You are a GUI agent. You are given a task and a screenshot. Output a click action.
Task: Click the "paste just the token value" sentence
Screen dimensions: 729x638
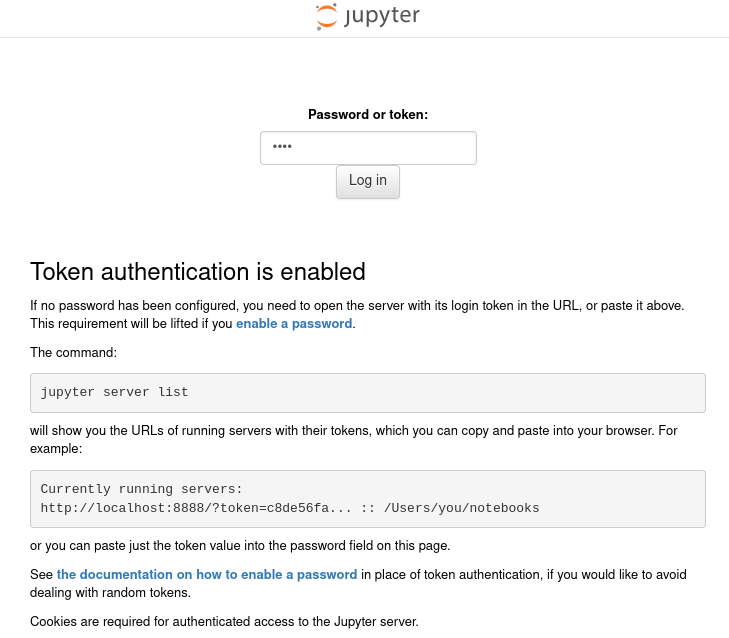click(x=240, y=546)
